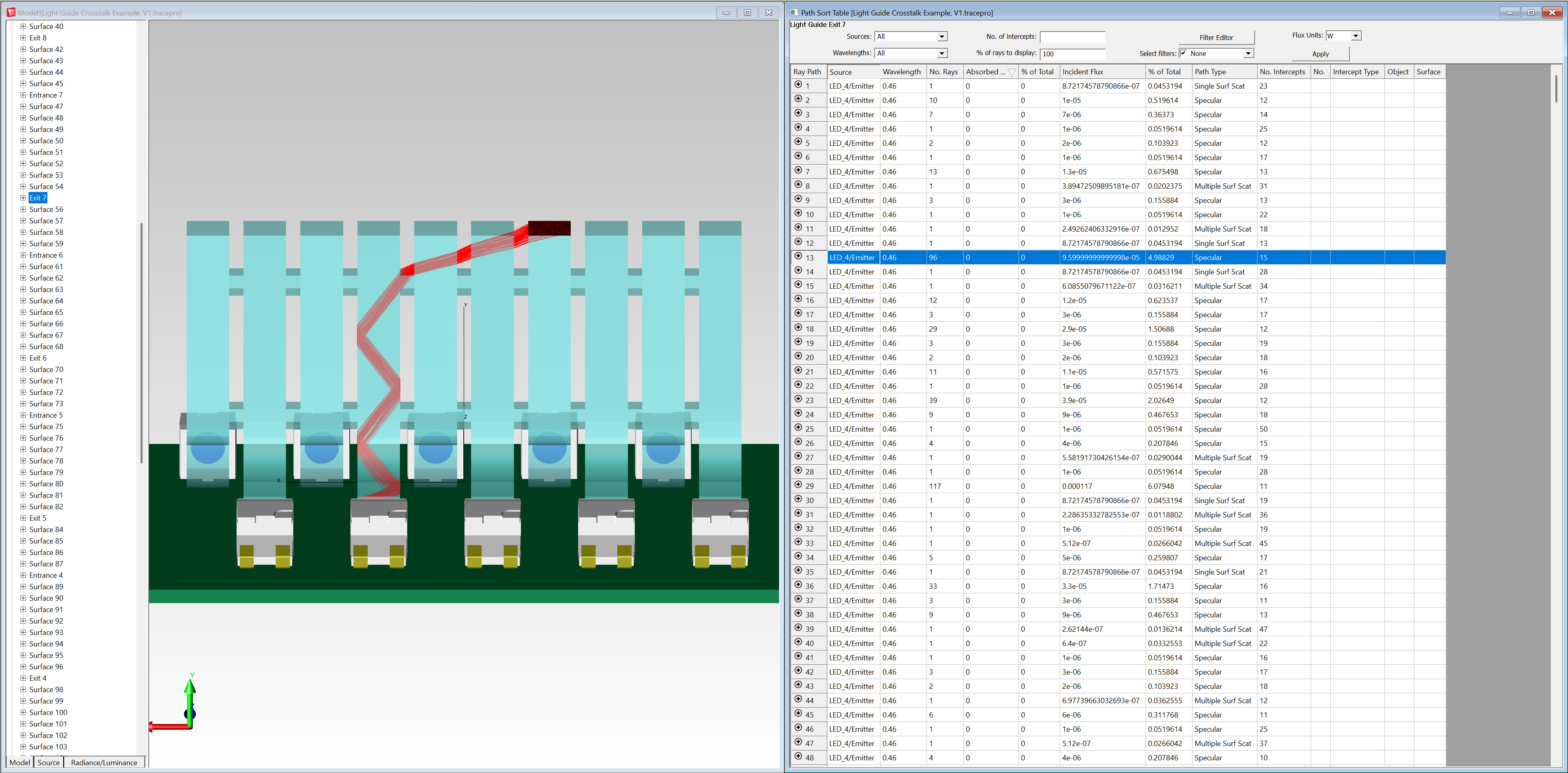Expand the Exit 8 tree node
This screenshot has height=773, width=1568.
[23, 38]
